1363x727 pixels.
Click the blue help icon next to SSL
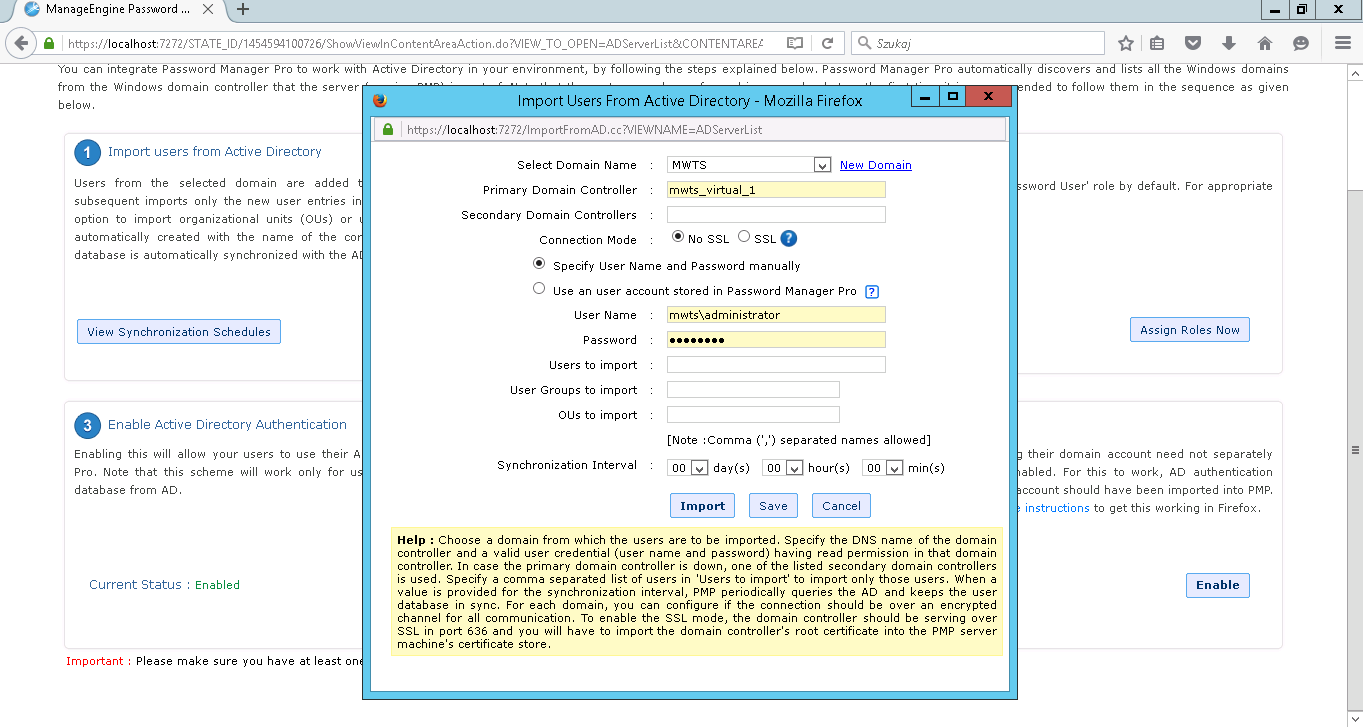click(788, 238)
